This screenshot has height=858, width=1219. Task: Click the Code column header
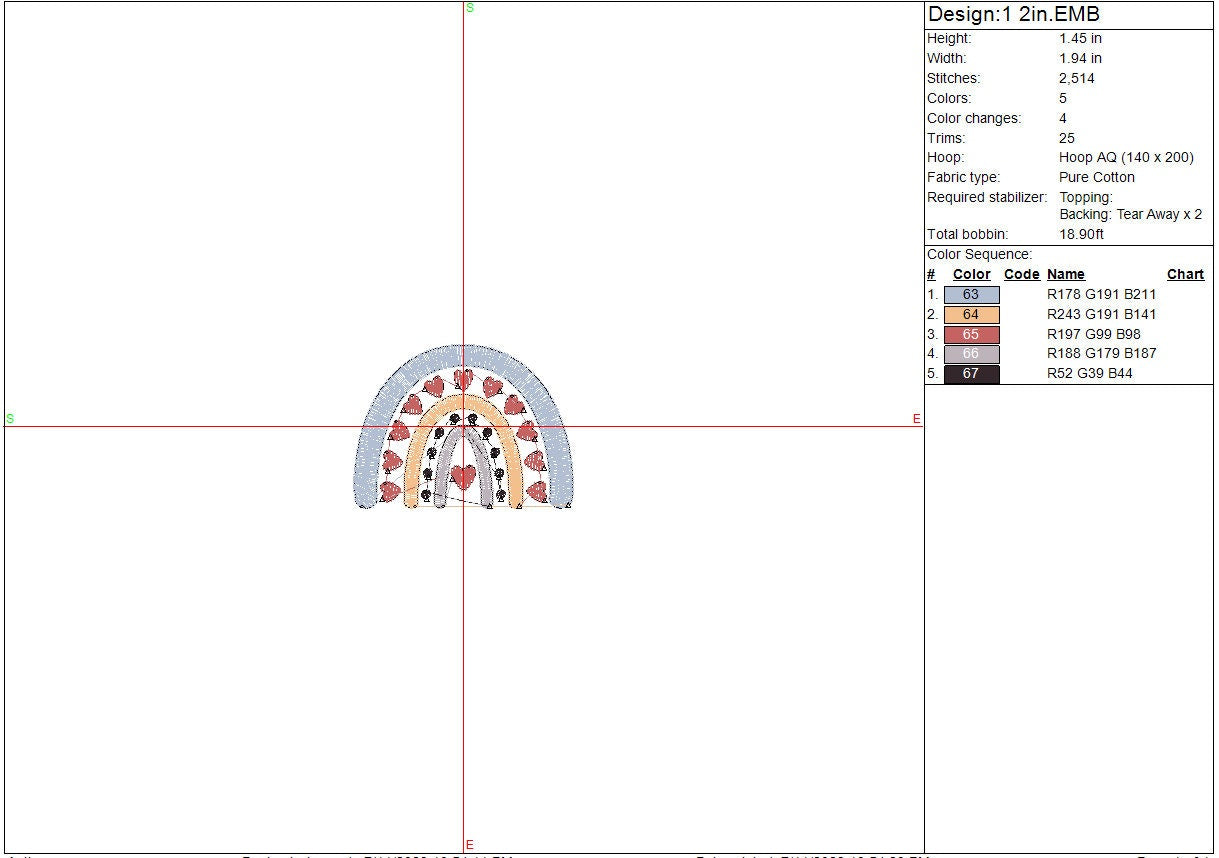1021,274
